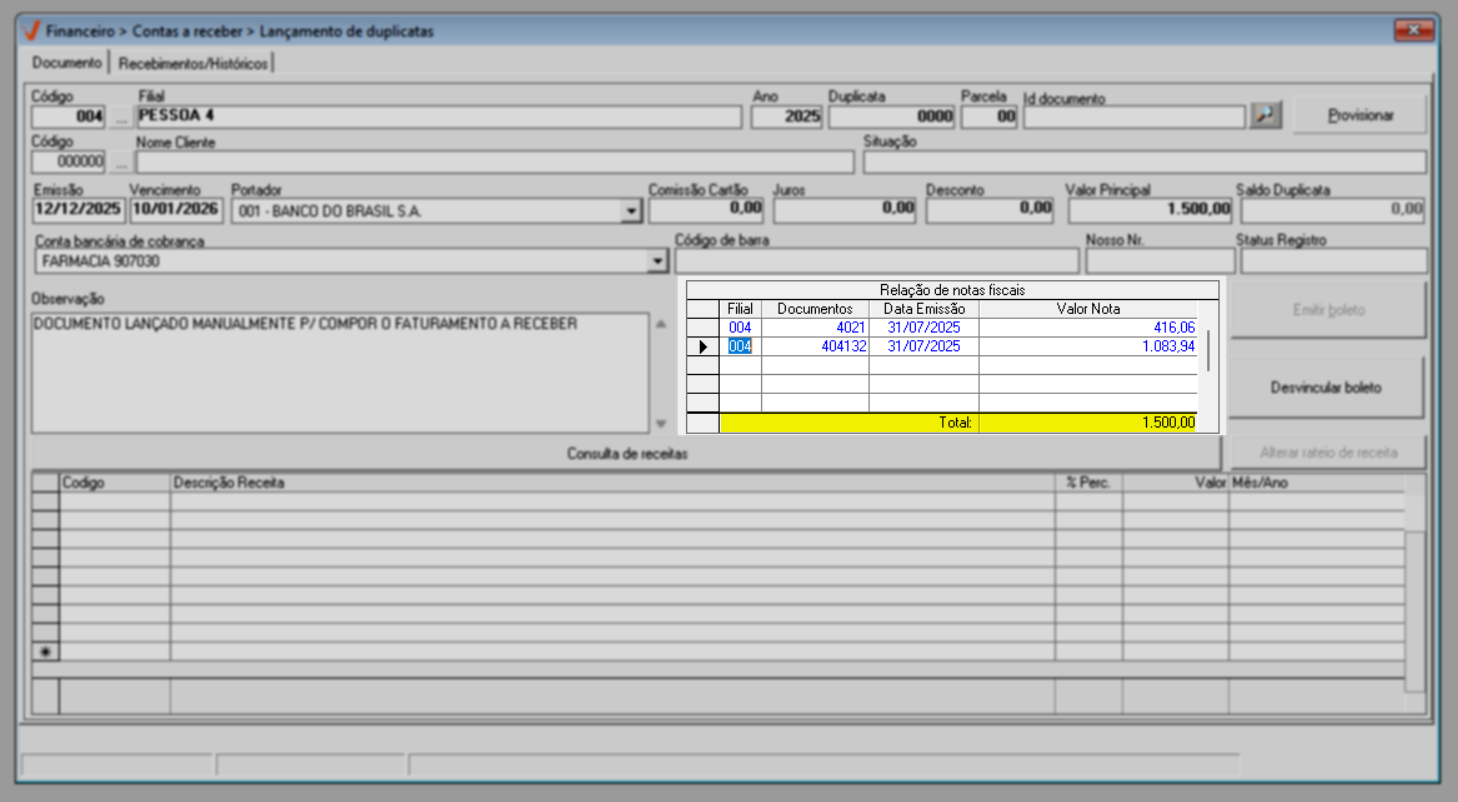The height and width of the screenshot is (802, 1458).
Task: Switch to Recebimentos/Históricos tab
Action: point(193,63)
